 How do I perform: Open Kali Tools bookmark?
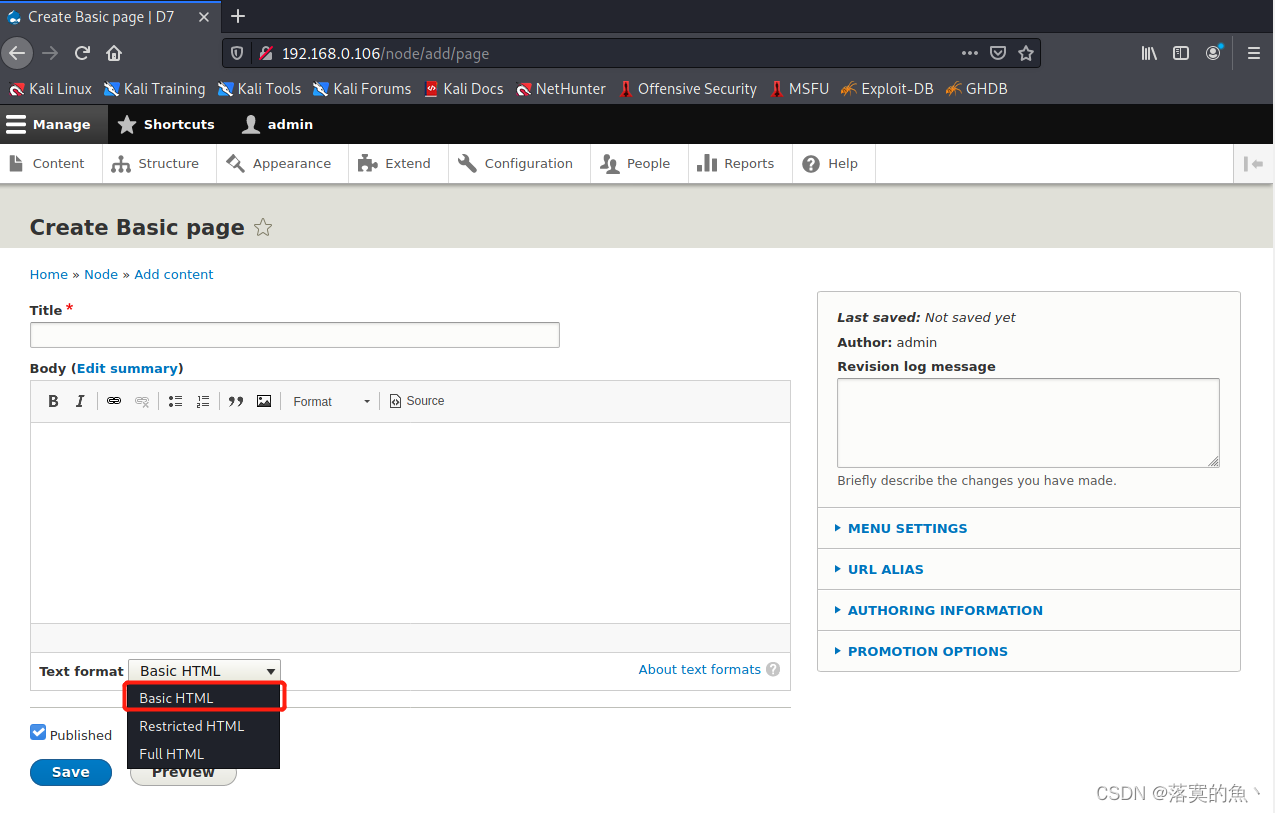click(x=259, y=89)
